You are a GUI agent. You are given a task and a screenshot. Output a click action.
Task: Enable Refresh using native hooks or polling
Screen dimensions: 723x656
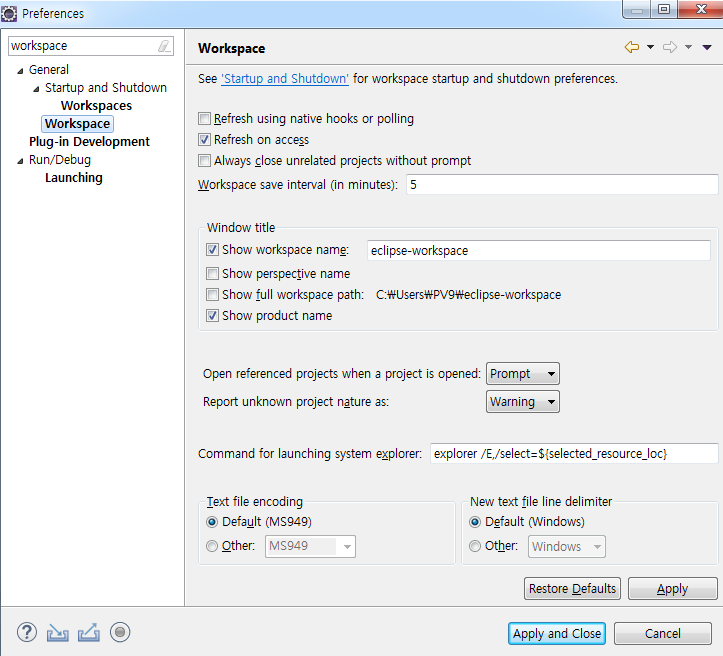[205, 118]
